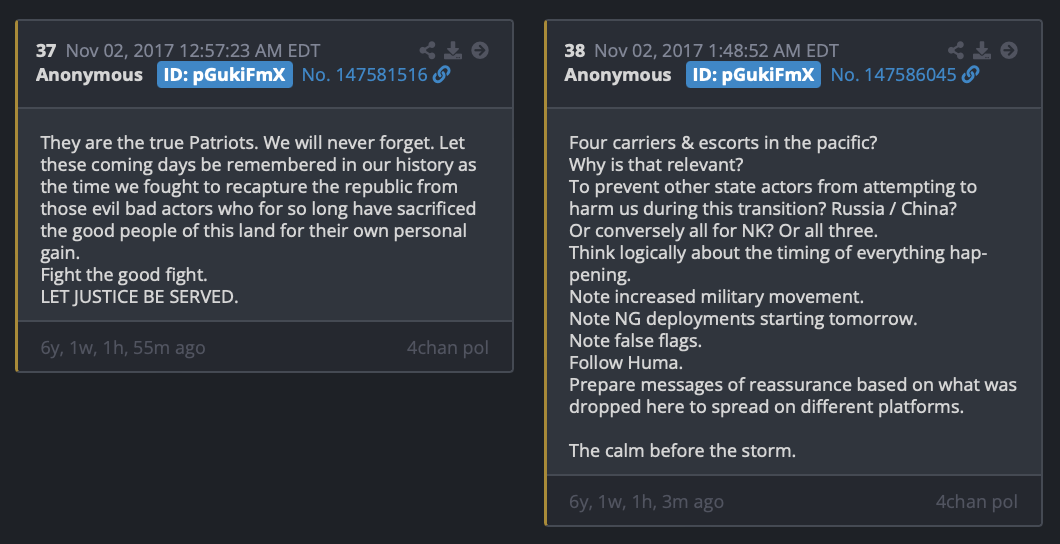
Task: Click the '6y, 1w, 1h, 3m ago' relative time
Action: click(x=646, y=502)
